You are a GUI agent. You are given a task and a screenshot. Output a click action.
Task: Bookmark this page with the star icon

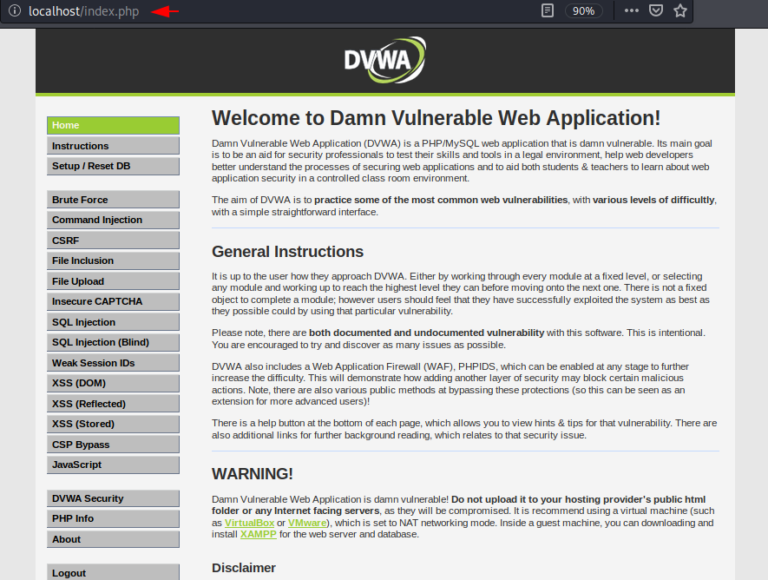pos(681,11)
